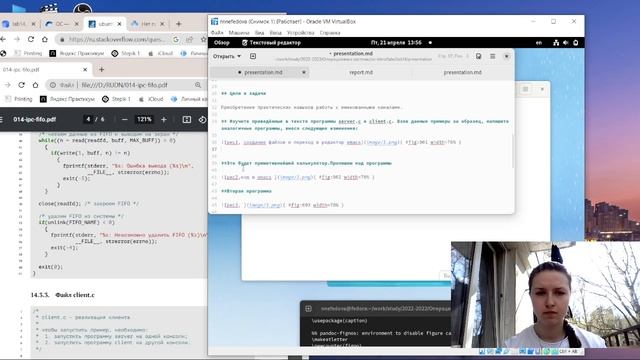The height and width of the screenshot is (360, 640).
Task: Open the text editor hamburger menu
Action: [x=493, y=56]
